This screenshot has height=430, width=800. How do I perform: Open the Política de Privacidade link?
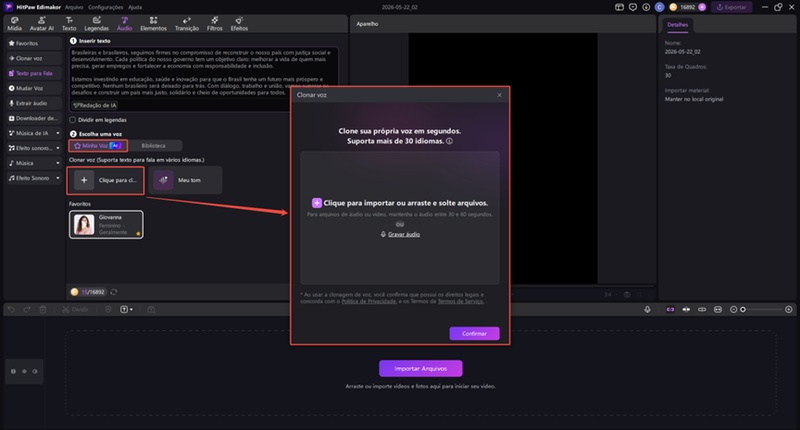coord(369,301)
